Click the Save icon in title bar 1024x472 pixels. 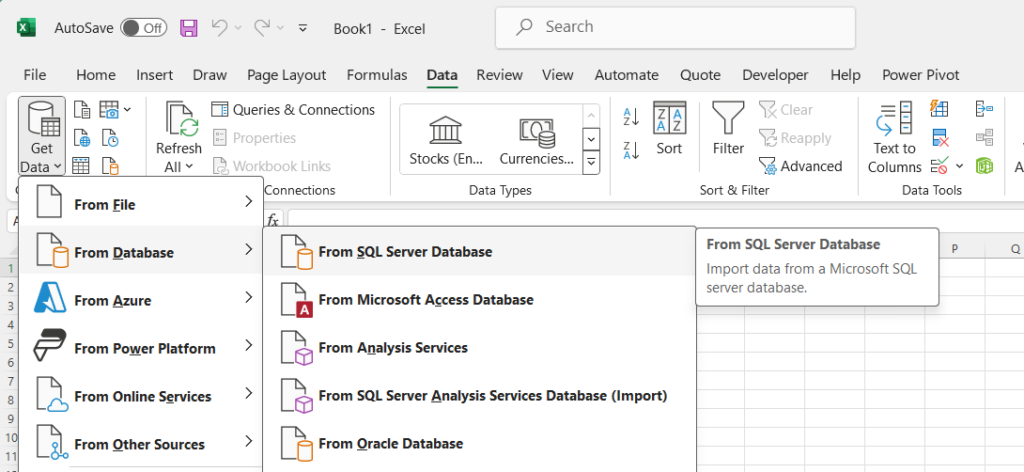coord(189,28)
